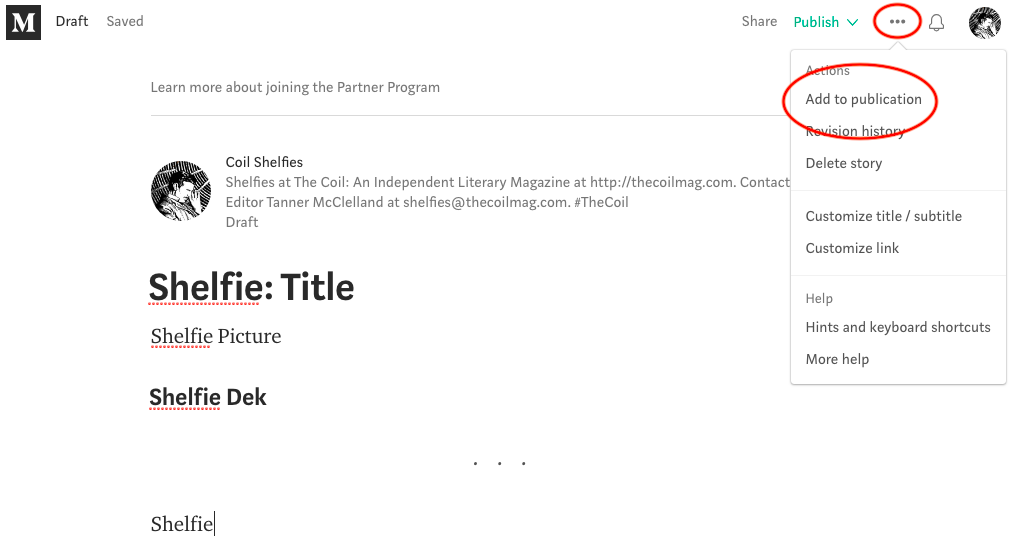Expand the Publish dropdown
This screenshot has height=545, width=1014.
(x=825, y=22)
